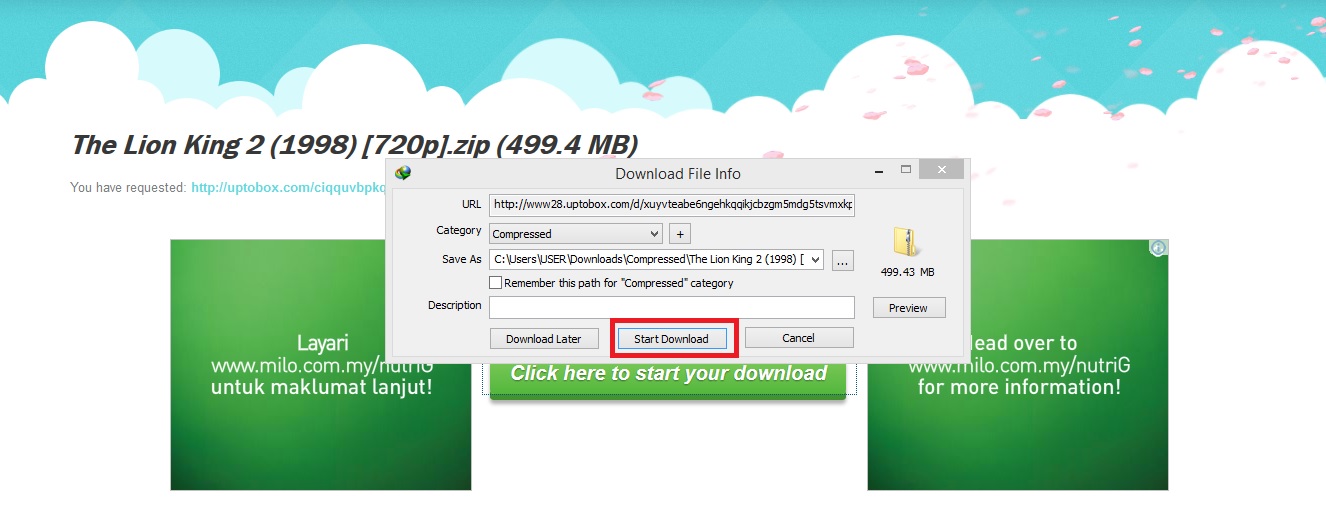Viewport: 1326px width, 516px height.
Task: Maximize the Download File Info dialog
Action: point(905,170)
